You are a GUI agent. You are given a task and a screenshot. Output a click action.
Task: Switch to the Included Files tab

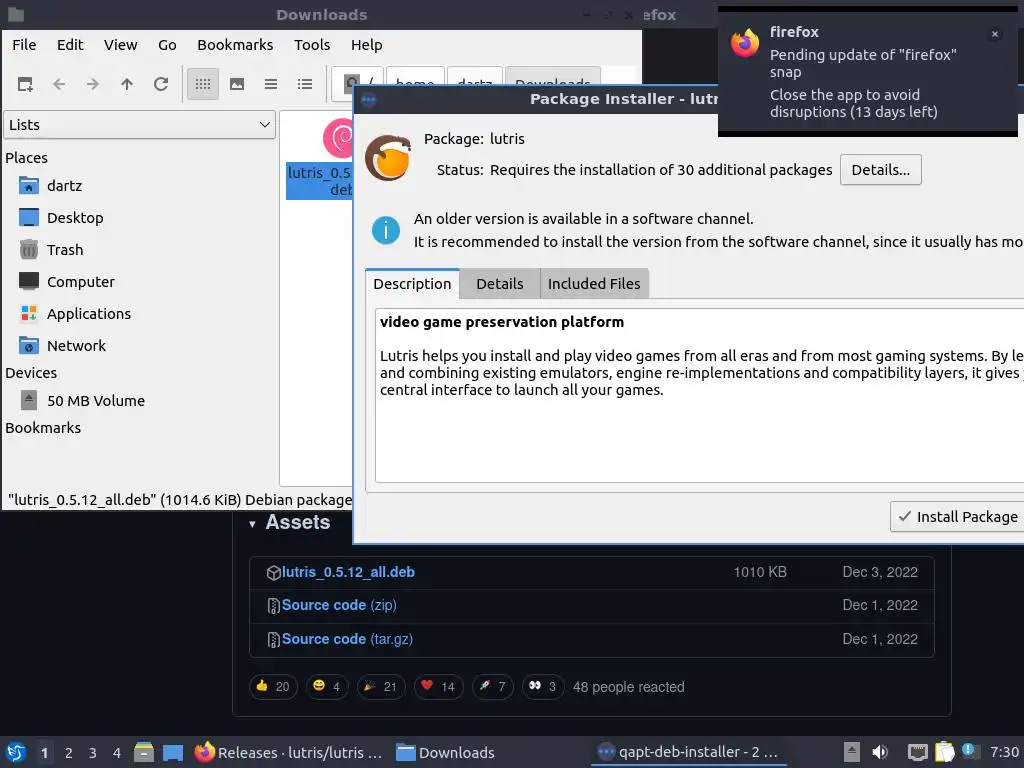coord(594,284)
